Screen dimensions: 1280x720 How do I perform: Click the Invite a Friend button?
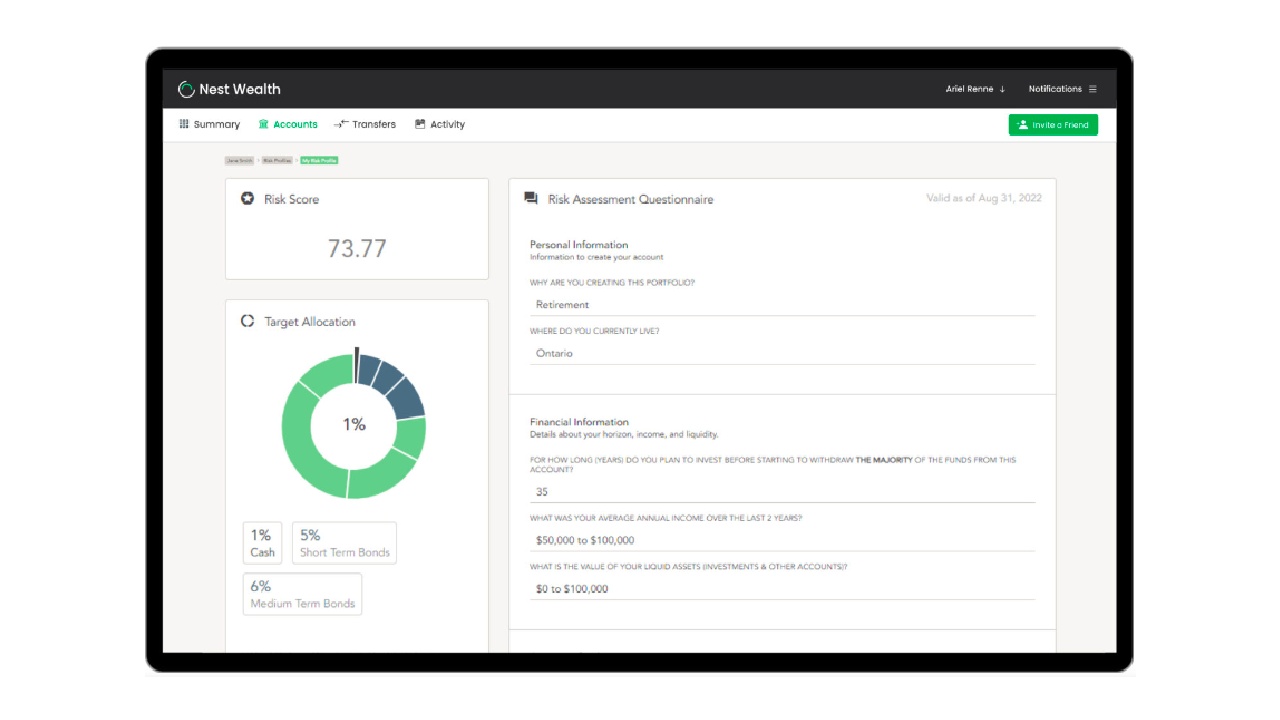[1053, 125]
